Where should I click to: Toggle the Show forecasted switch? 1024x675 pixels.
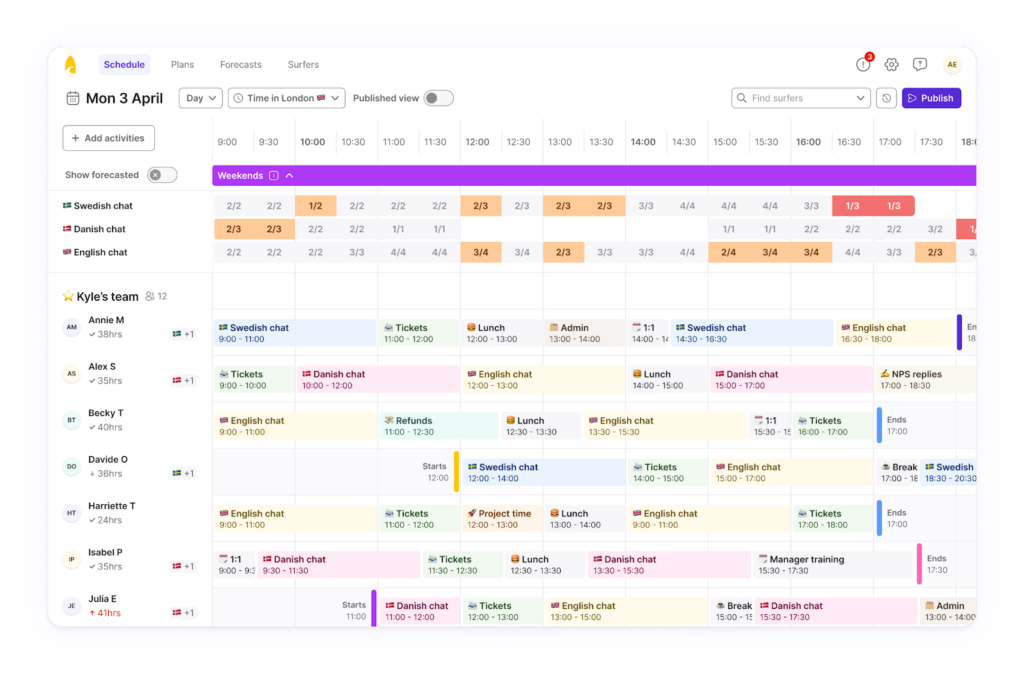point(162,175)
